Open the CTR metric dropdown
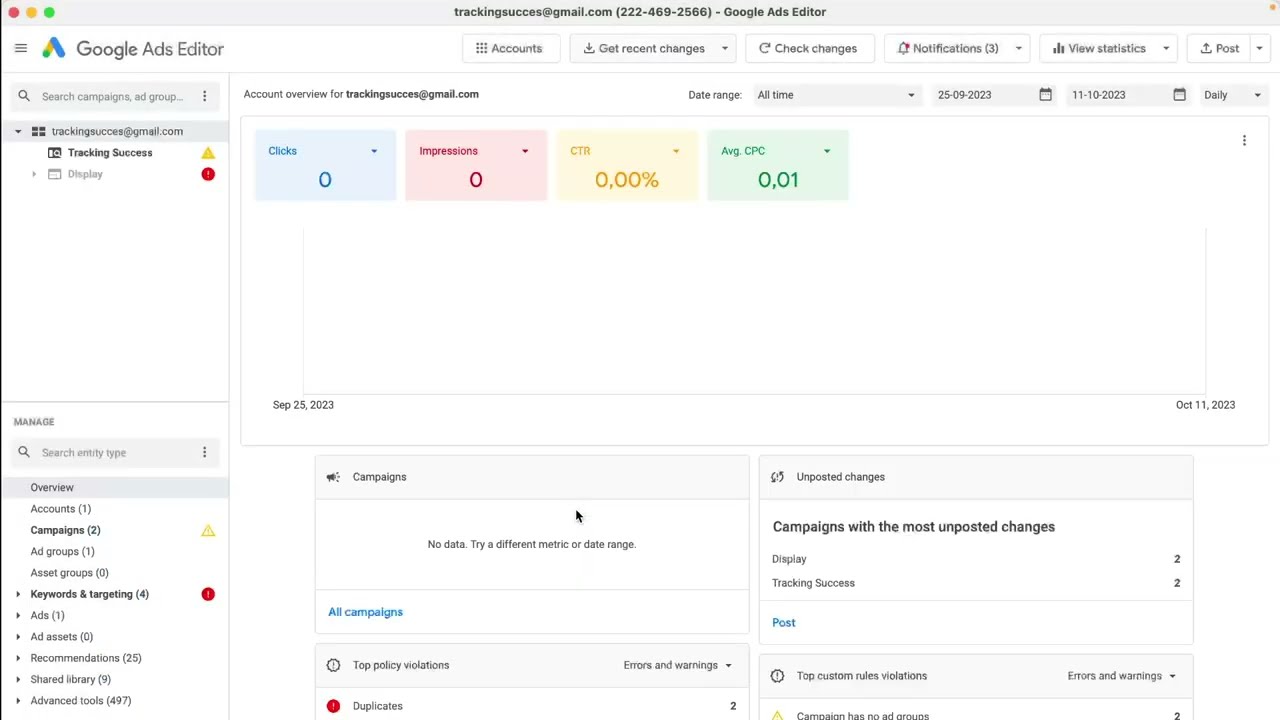This screenshot has height=720, width=1280. (x=676, y=151)
